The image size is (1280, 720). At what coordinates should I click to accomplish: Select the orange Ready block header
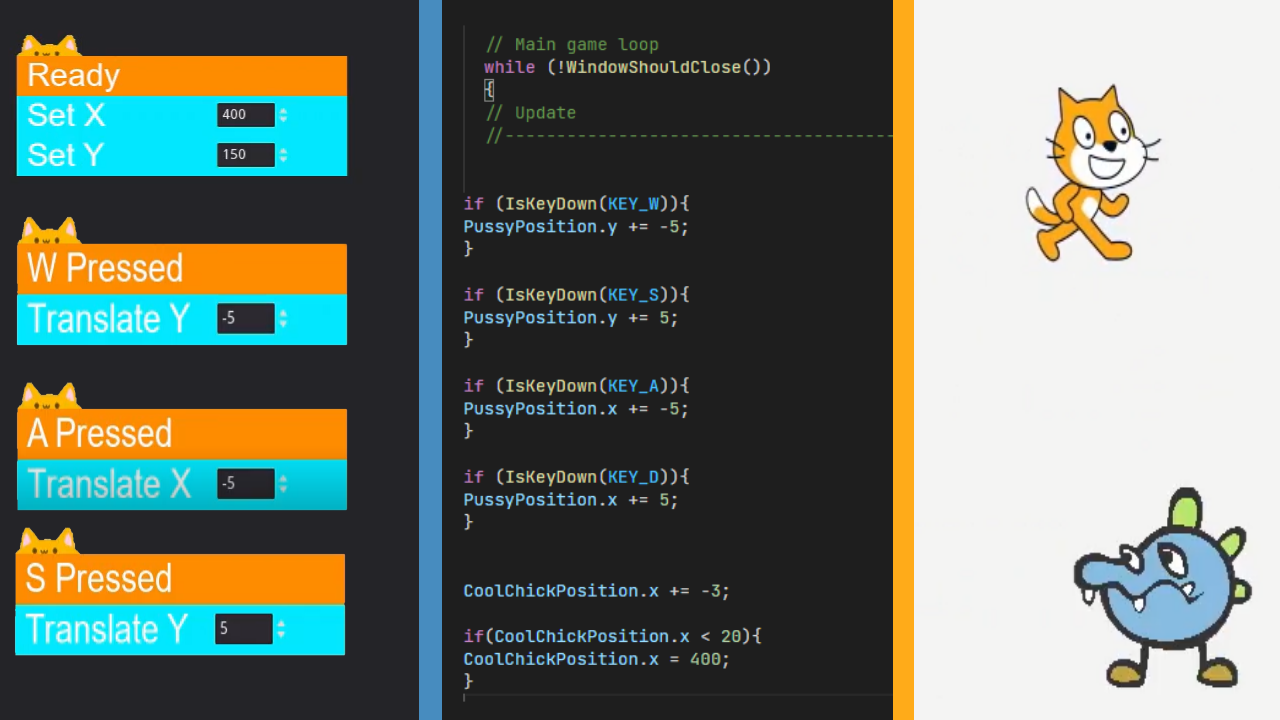point(181,76)
